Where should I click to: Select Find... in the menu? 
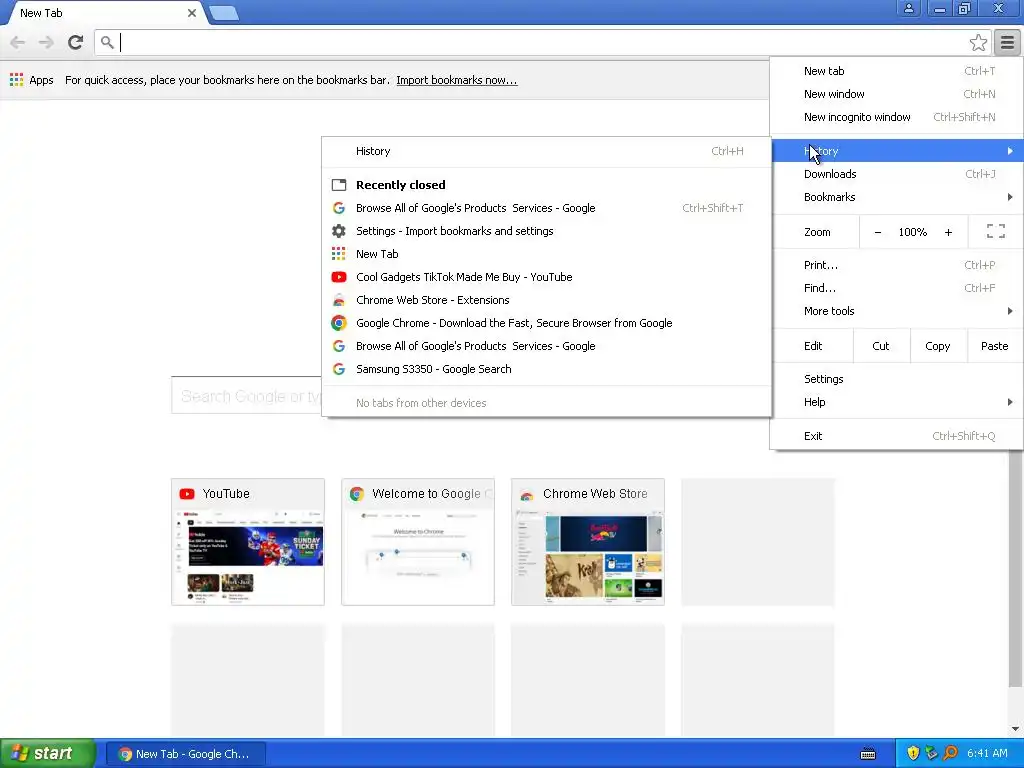pyautogui.click(x=896, y=288)
